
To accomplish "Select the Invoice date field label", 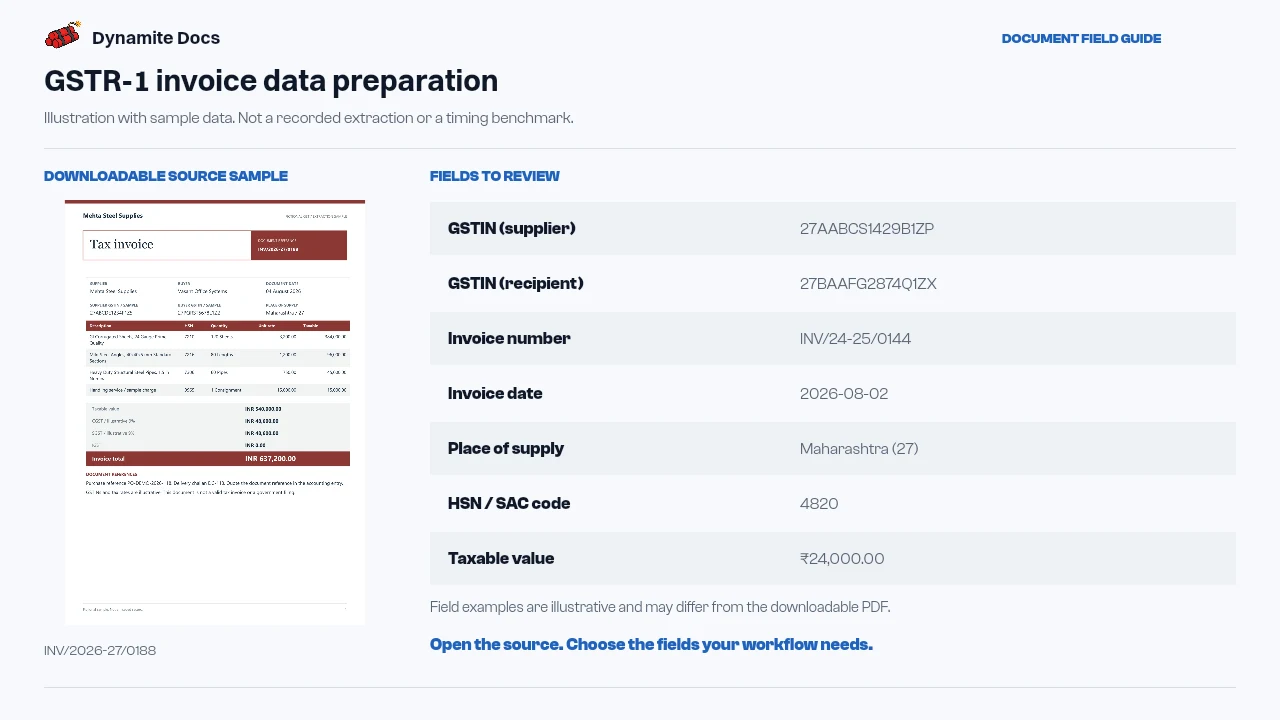I will coord(495,394).
